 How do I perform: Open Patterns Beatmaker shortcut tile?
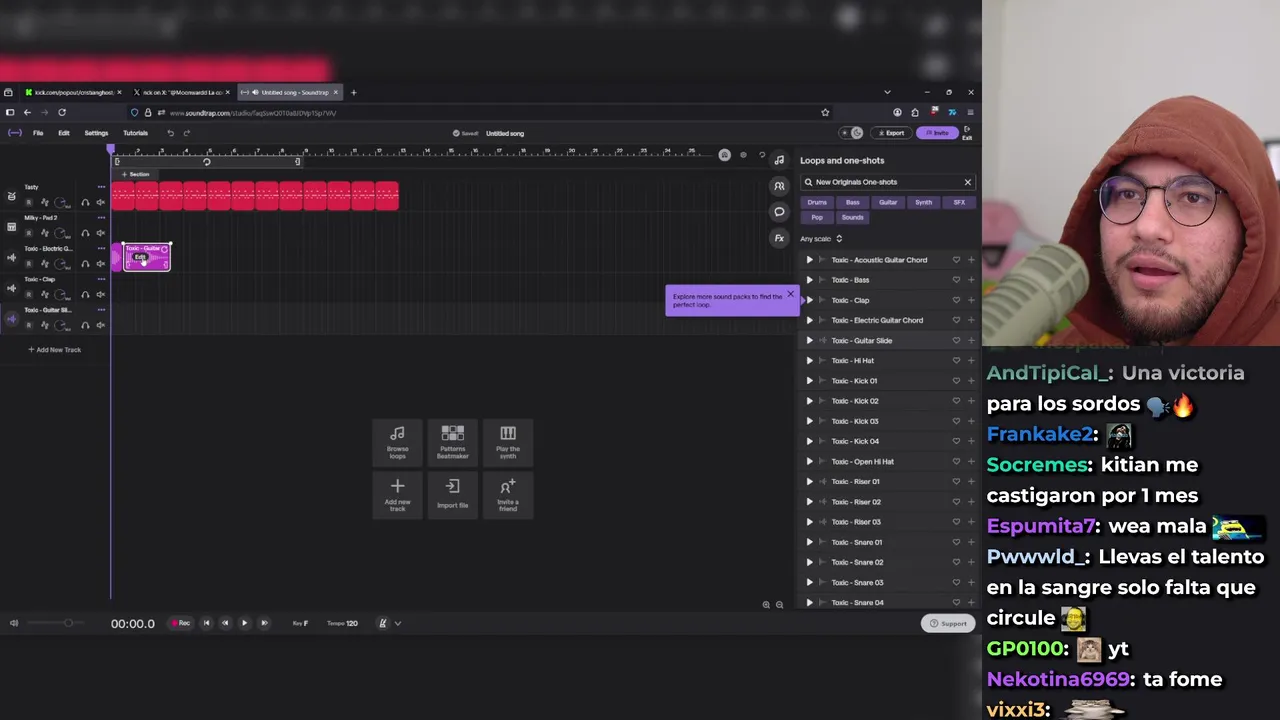coord(452,441)
